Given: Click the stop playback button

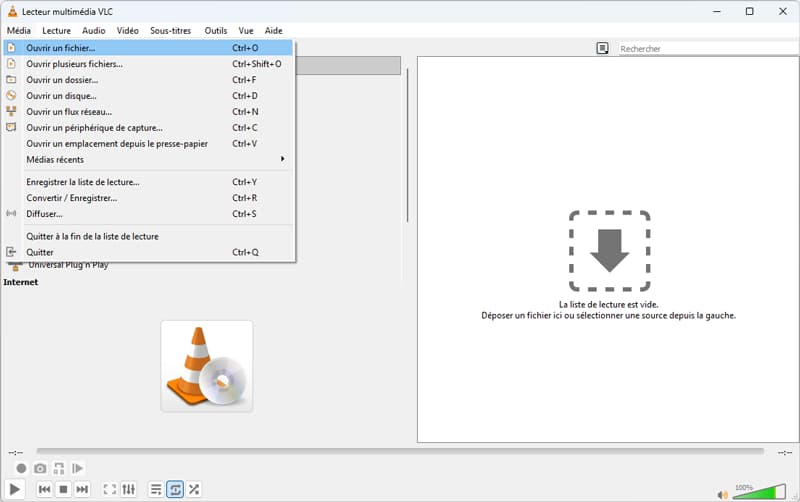Looking at the screenshot, I should [x=63, y=489].
